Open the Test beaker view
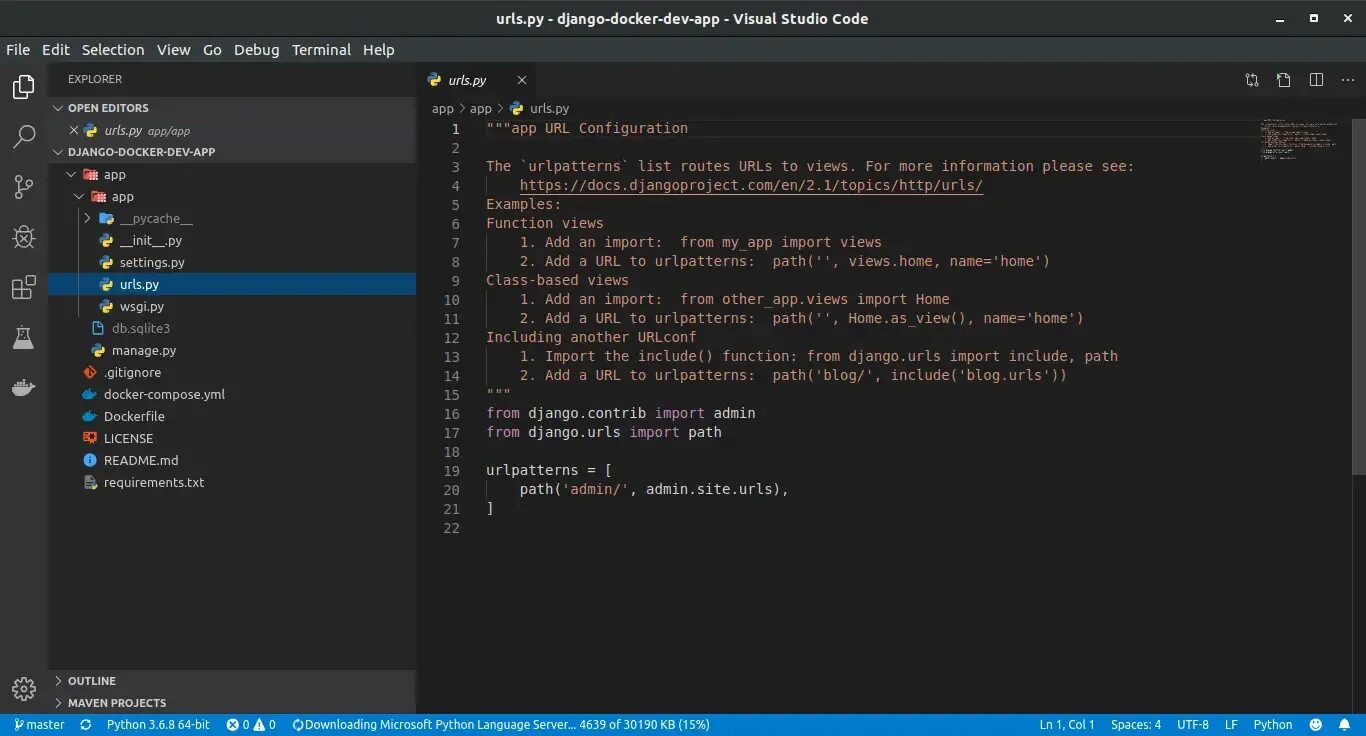Screen dimensions: 1366x736 (x=24, y=338)
